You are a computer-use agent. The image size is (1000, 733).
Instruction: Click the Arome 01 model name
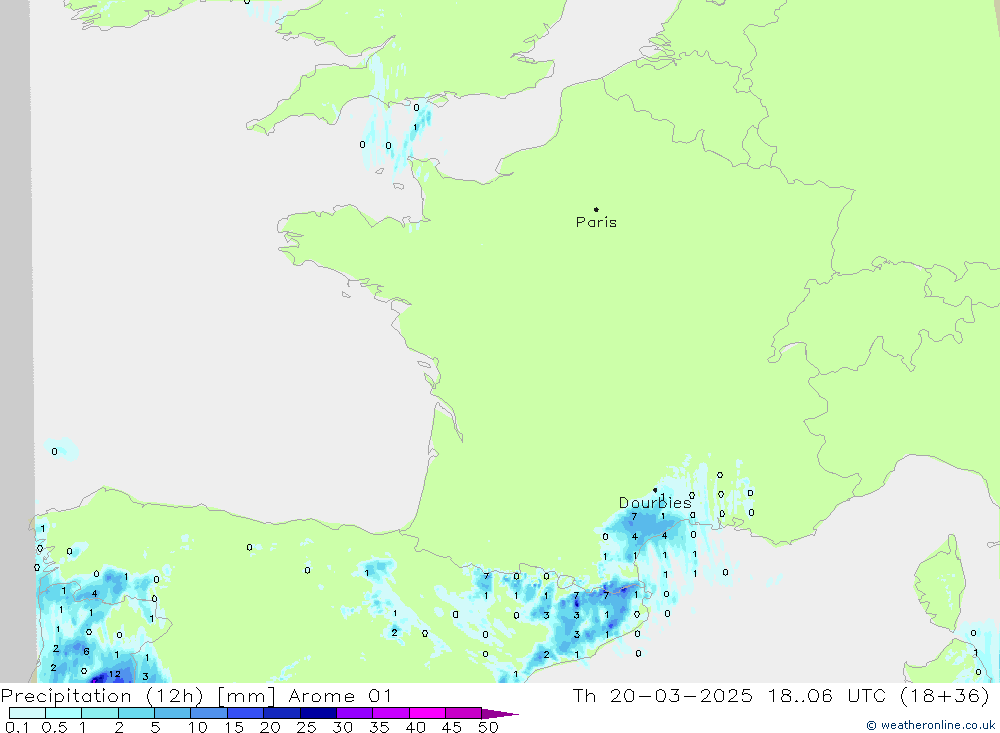click(x=340, y=696)
